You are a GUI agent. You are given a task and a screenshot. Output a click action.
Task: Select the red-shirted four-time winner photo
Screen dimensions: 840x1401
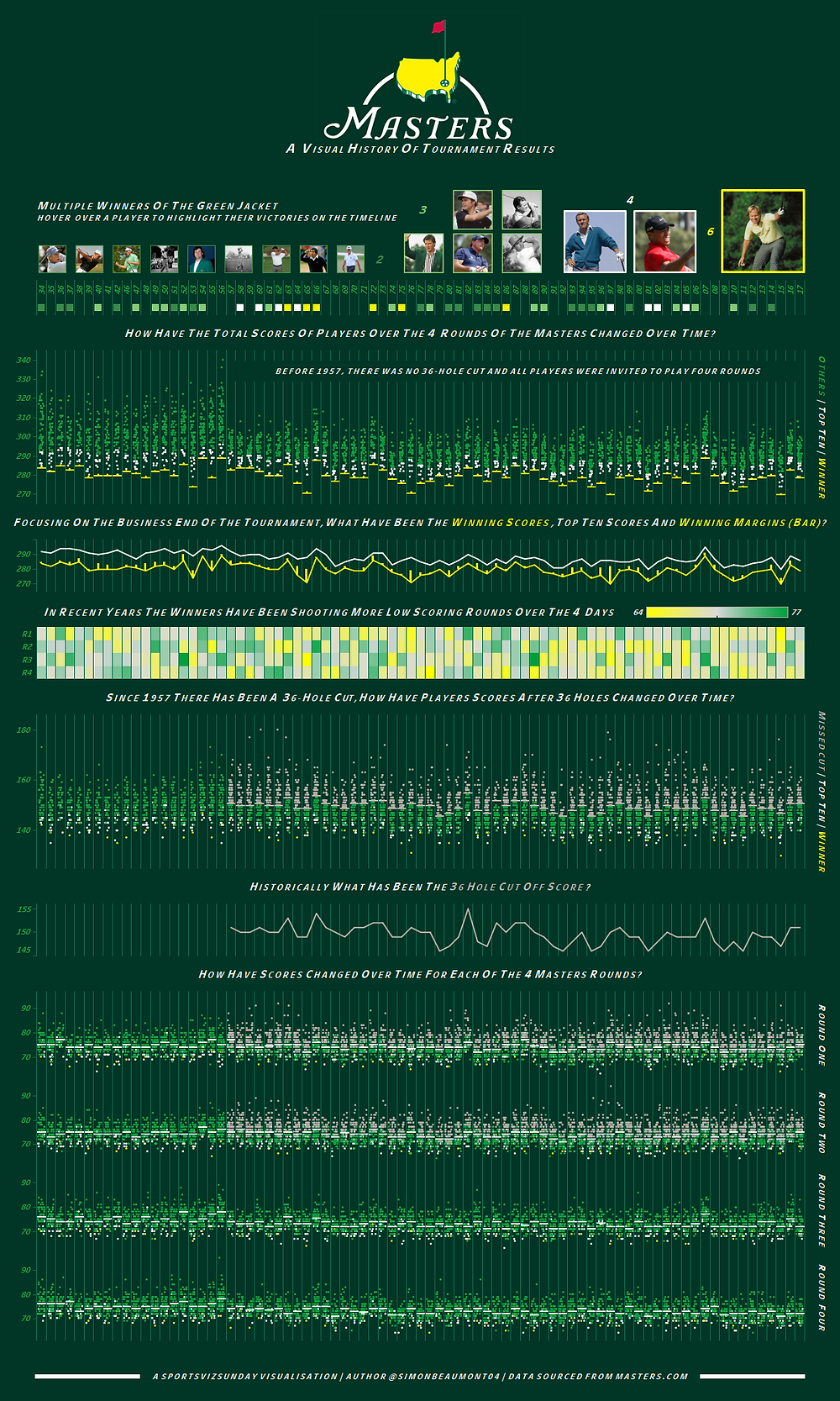tap(665, 241)
